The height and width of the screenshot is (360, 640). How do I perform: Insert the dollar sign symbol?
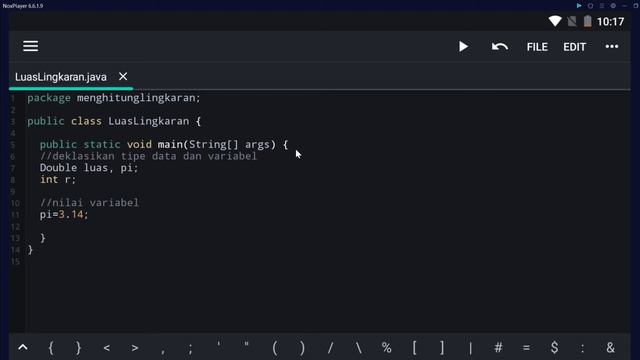(x=554, y=348)
